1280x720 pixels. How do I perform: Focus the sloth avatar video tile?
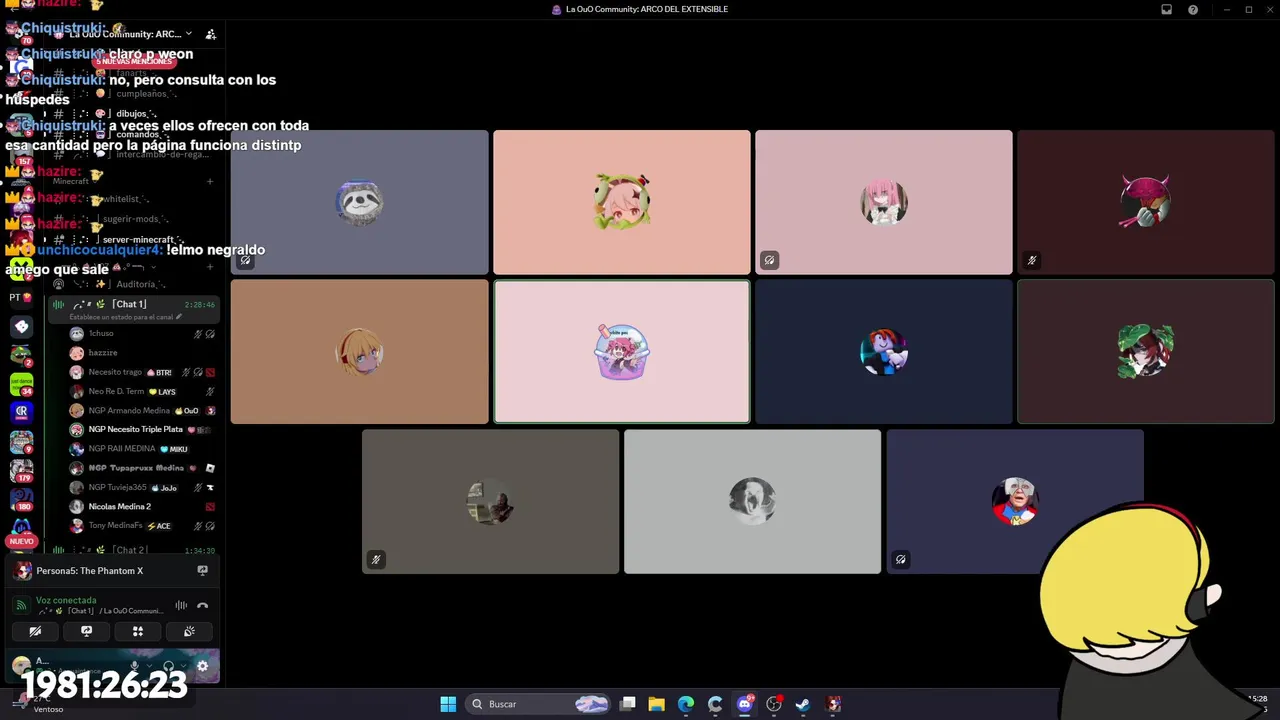(360, 202)
